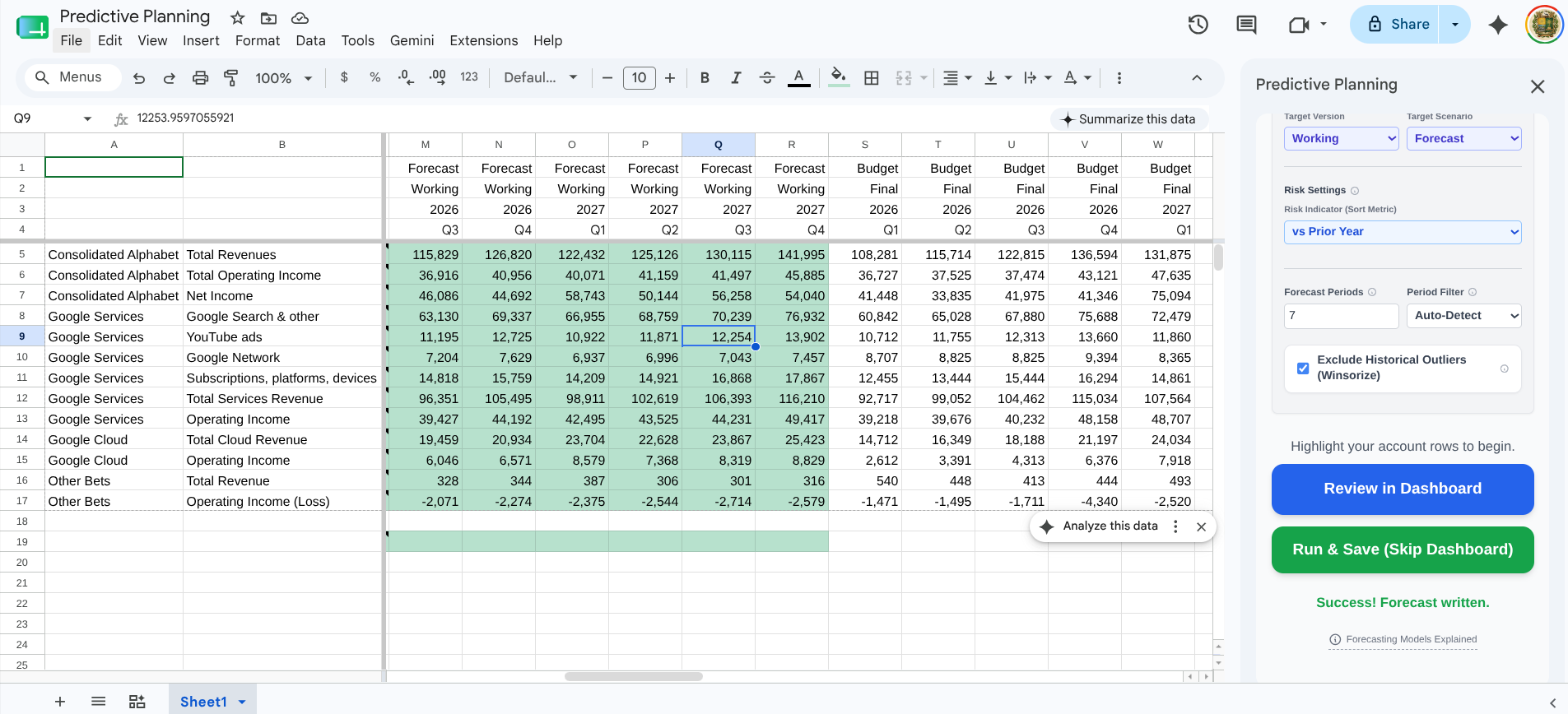
Task: Open the Period Filter Auto-Detect dropdown
Action: click(x=1464, y=316)
